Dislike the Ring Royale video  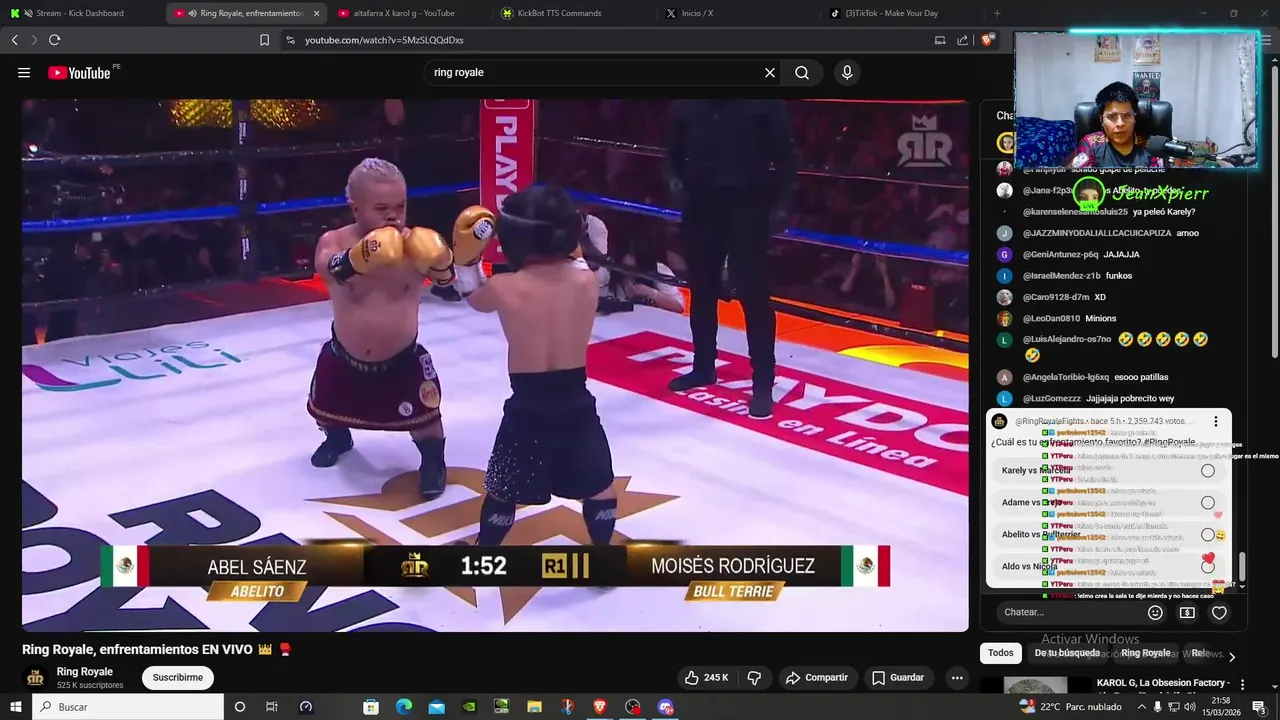(754, 678)
